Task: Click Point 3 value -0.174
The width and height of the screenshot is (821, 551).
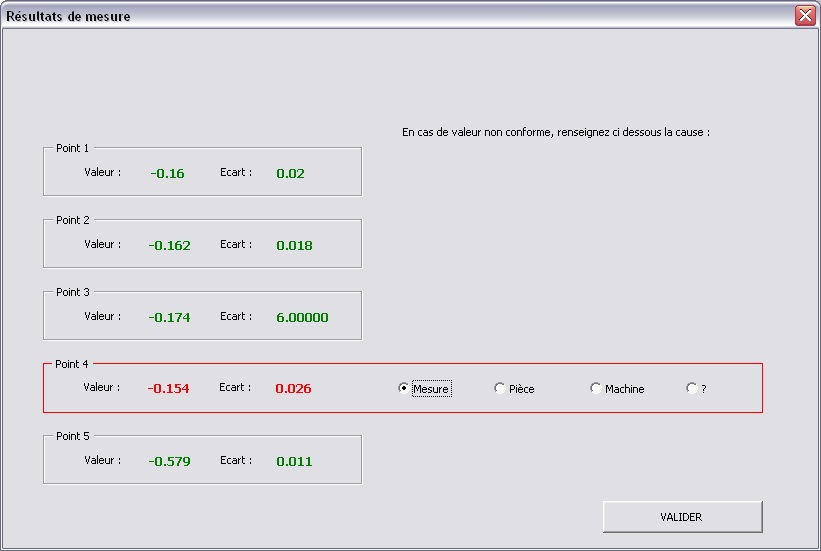Action: click(x=169, y=318)
